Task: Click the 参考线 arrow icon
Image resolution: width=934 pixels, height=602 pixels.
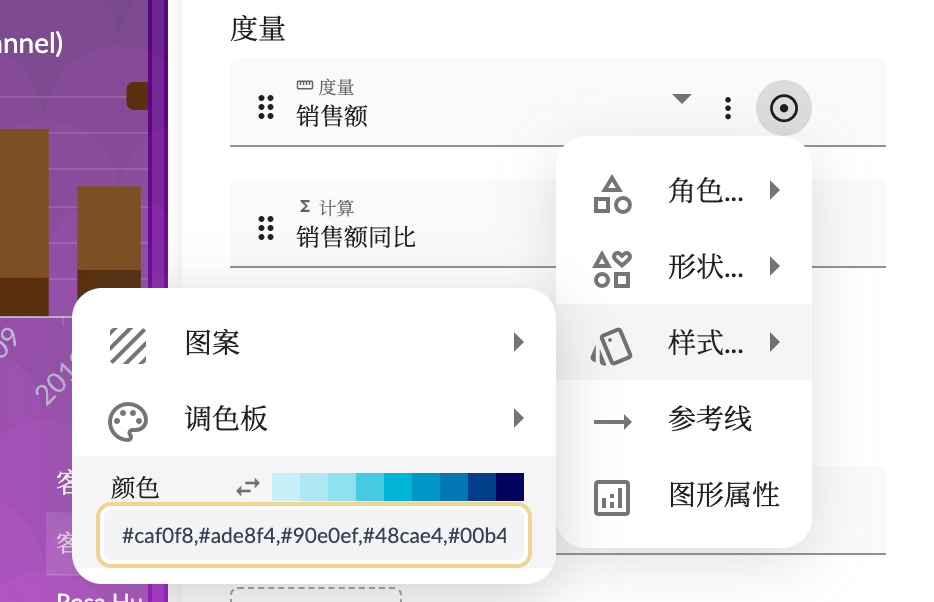Action: click(x=612, y=419)
